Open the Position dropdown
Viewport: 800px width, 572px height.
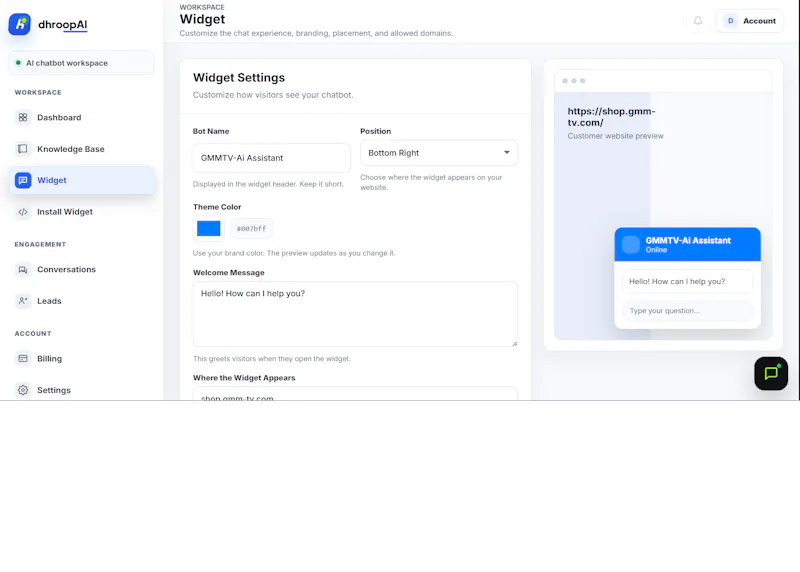[439, 153]
